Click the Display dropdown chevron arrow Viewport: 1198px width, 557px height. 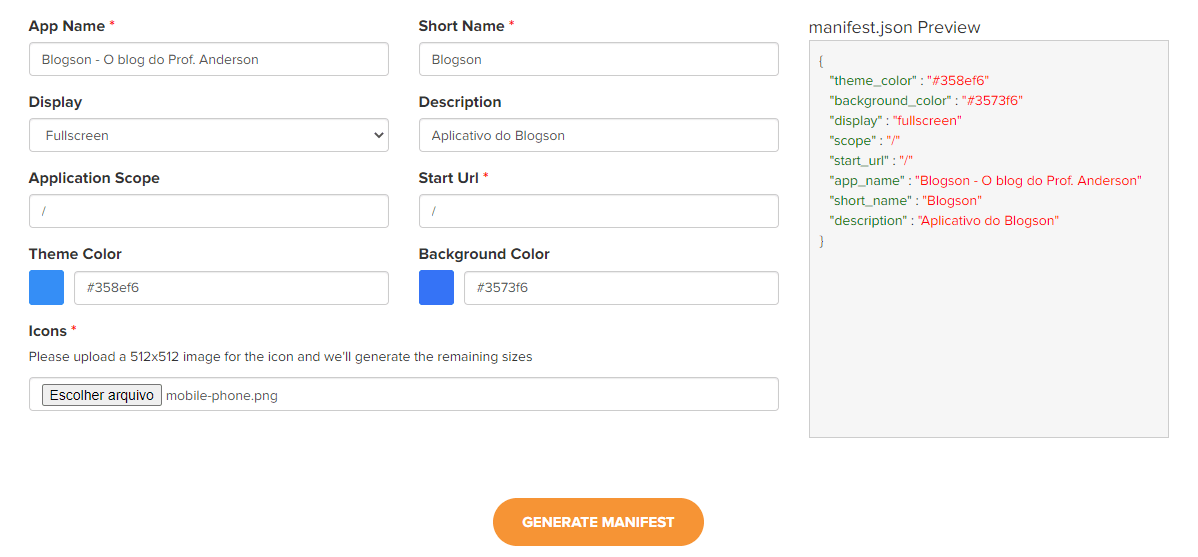click(x=377, y=135)
